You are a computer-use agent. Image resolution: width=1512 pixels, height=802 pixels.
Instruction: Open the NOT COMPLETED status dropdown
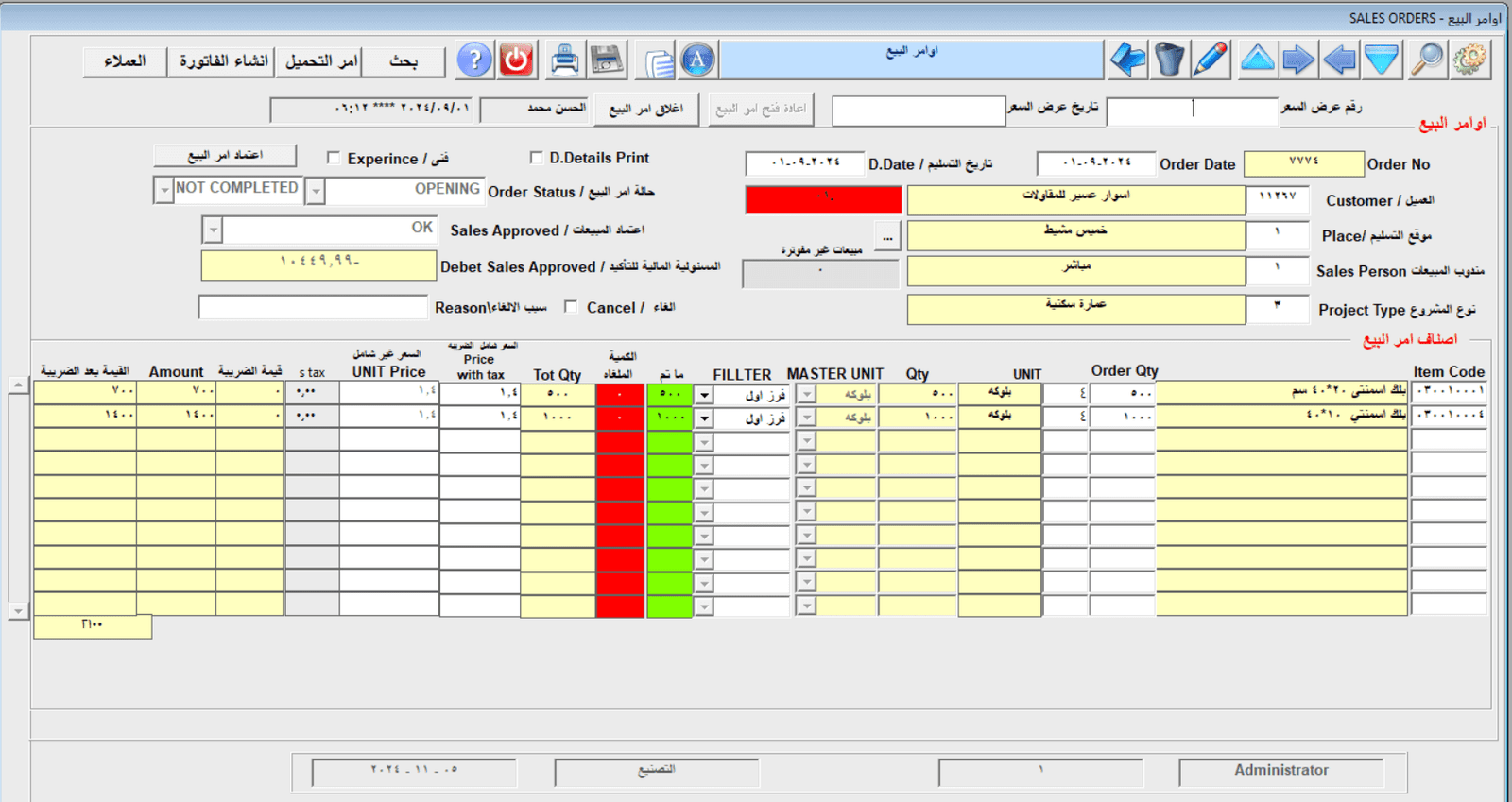tap(164, 190)
